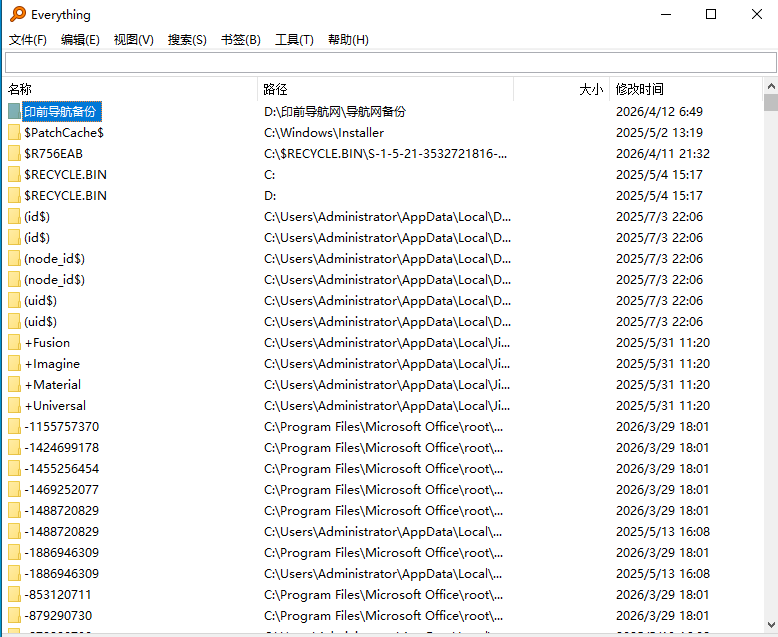This screenshot has width=778, height=637.
Task: Click folder icon of $RECYCLE.BIN on D:
Action: pos(14,195)
